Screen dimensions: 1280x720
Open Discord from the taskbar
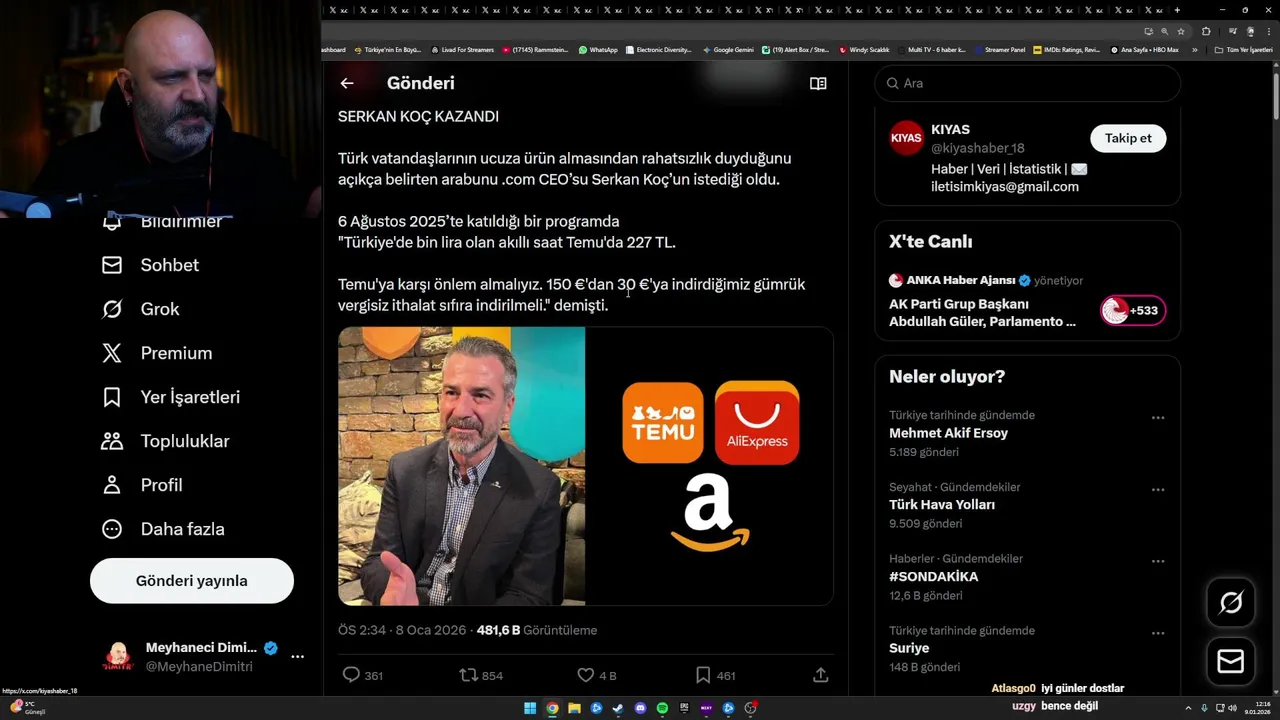click(x=640, y=708)
